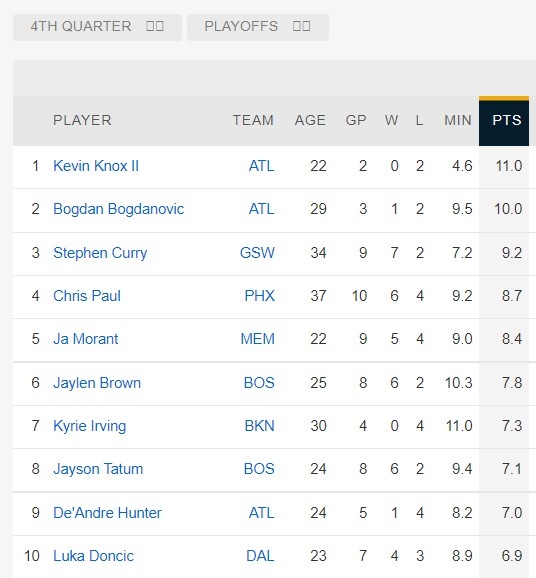Sort table by PTS column
This screenshot has height=578, width=536.
click(x=504, y=120)
